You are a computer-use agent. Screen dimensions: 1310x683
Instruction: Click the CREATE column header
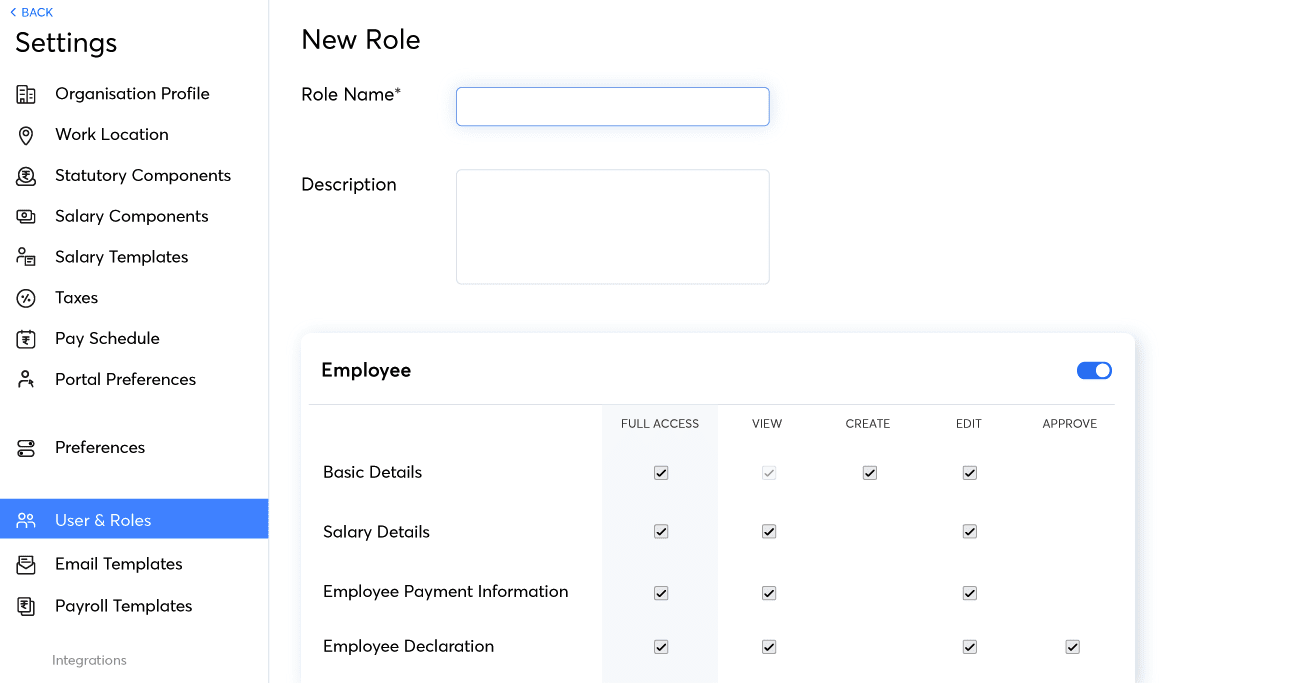pos(868,424)
